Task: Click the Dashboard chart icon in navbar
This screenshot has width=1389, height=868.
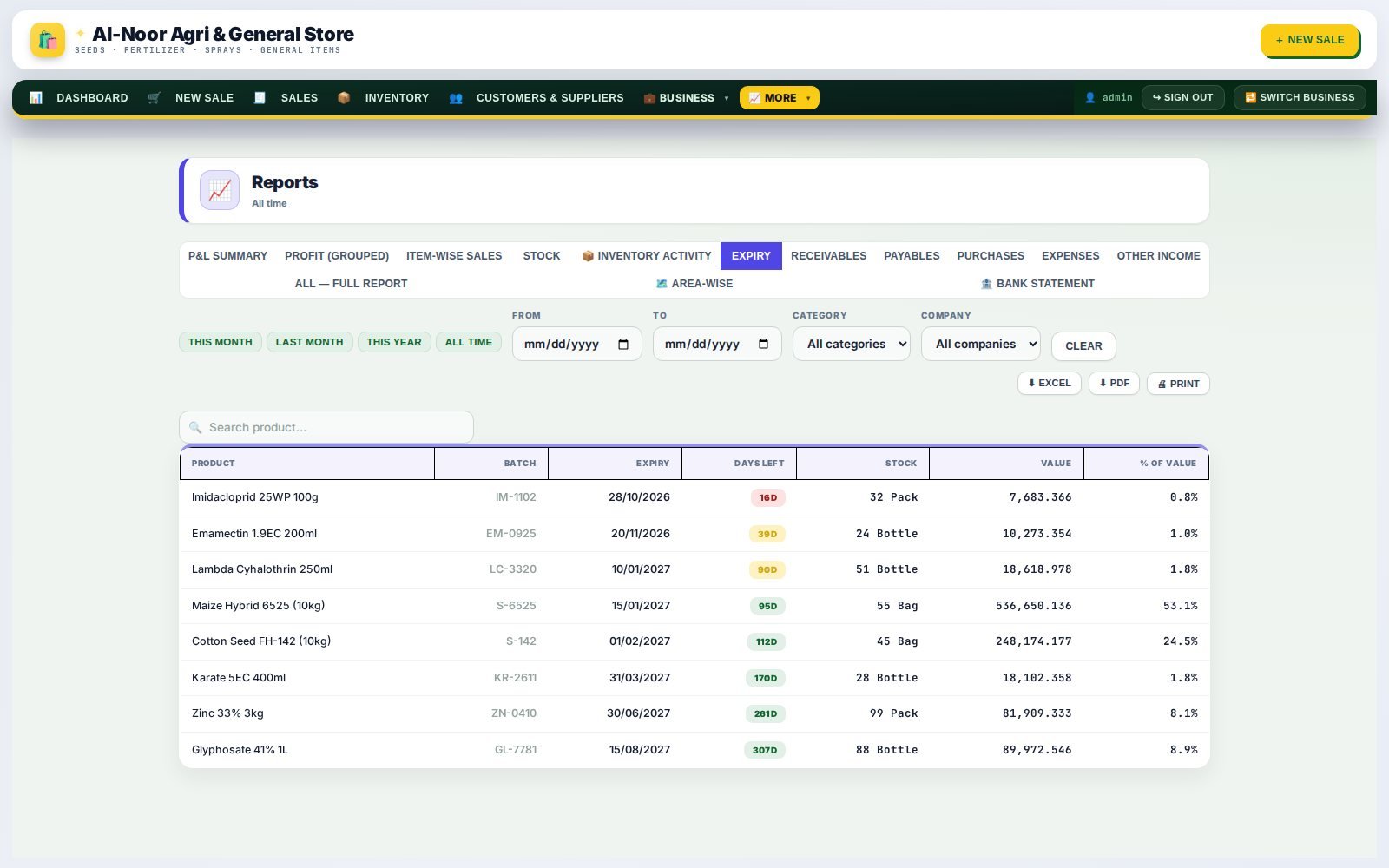Action: (x=36, y=98)
